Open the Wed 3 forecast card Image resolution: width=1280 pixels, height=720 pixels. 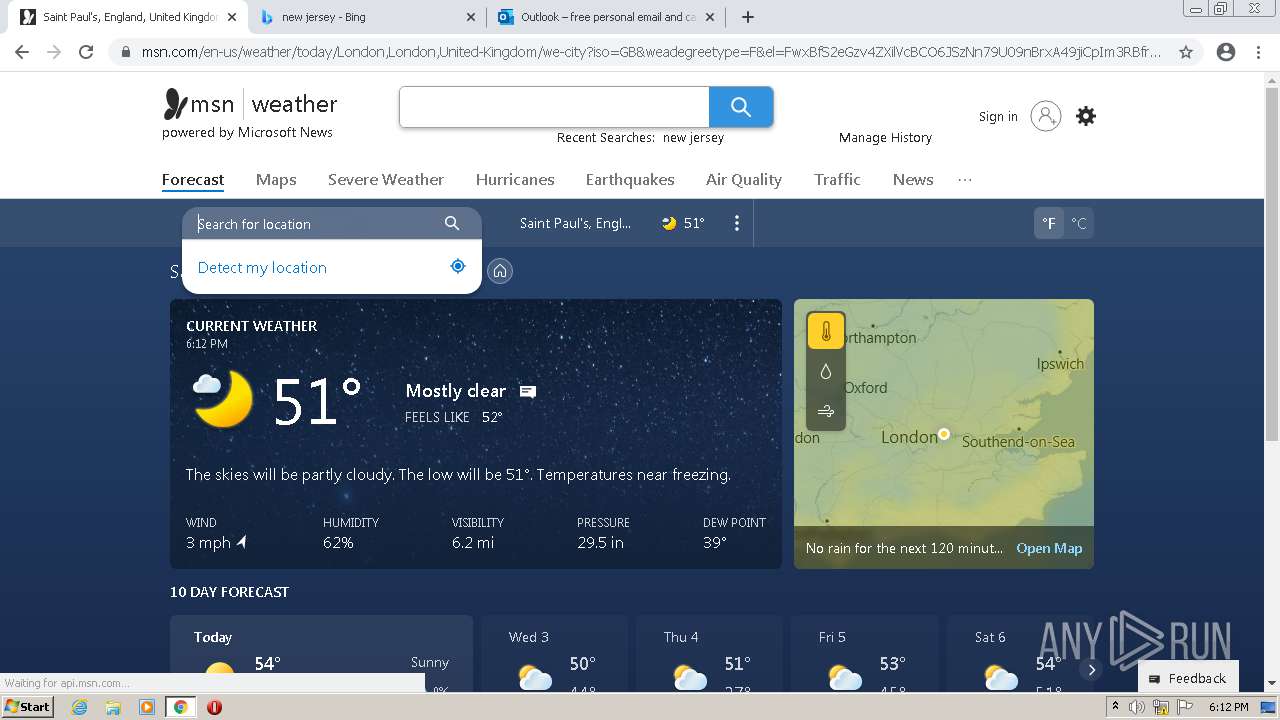click(x=555, y=655)
